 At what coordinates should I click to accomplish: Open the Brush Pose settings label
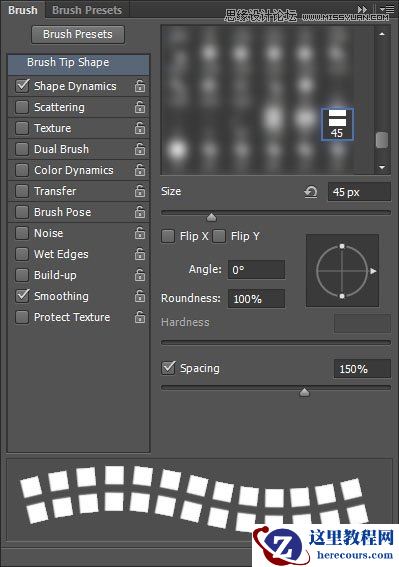click(63, 212)
